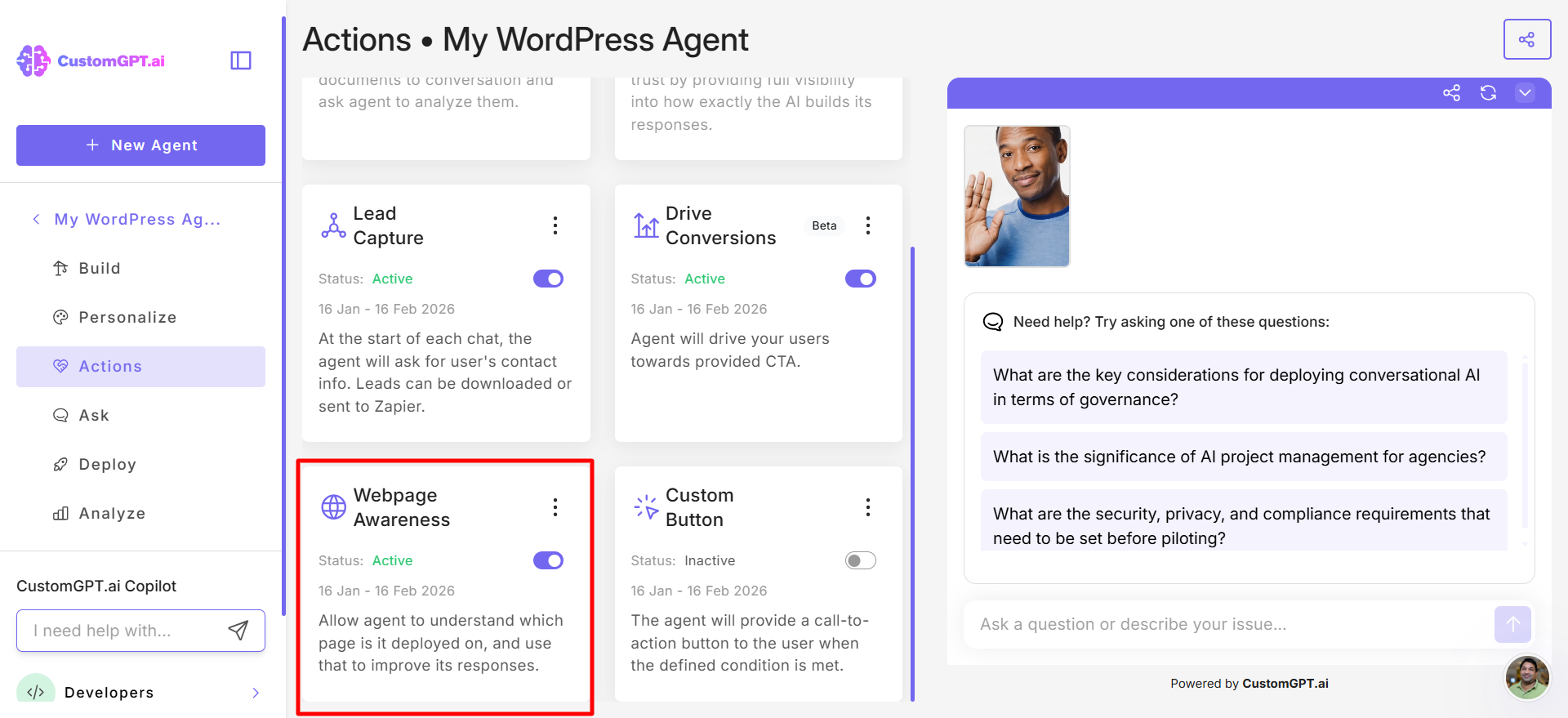Send Copilot message with paper plane icon

click(238, 630)
